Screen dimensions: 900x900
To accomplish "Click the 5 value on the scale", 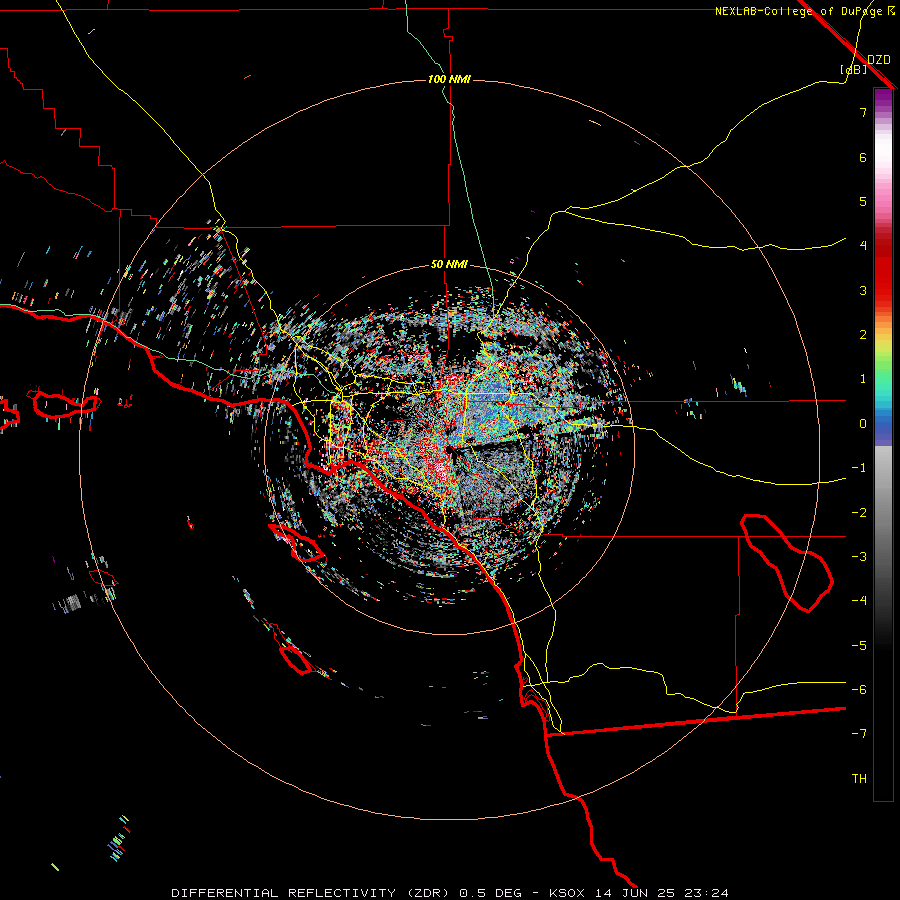I will click(x=863, y=201).
